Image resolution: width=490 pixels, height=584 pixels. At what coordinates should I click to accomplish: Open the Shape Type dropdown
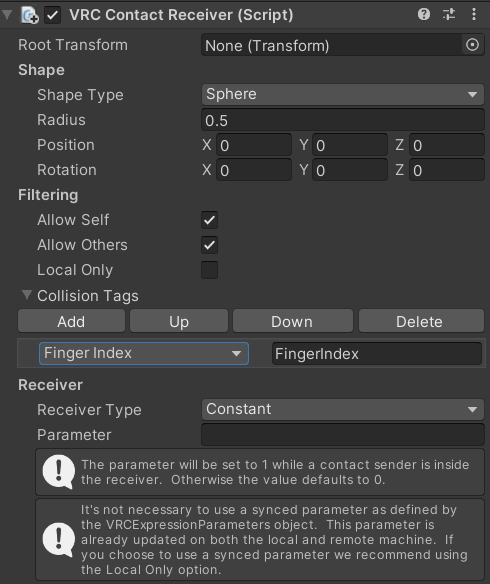[x=343, y=94]
